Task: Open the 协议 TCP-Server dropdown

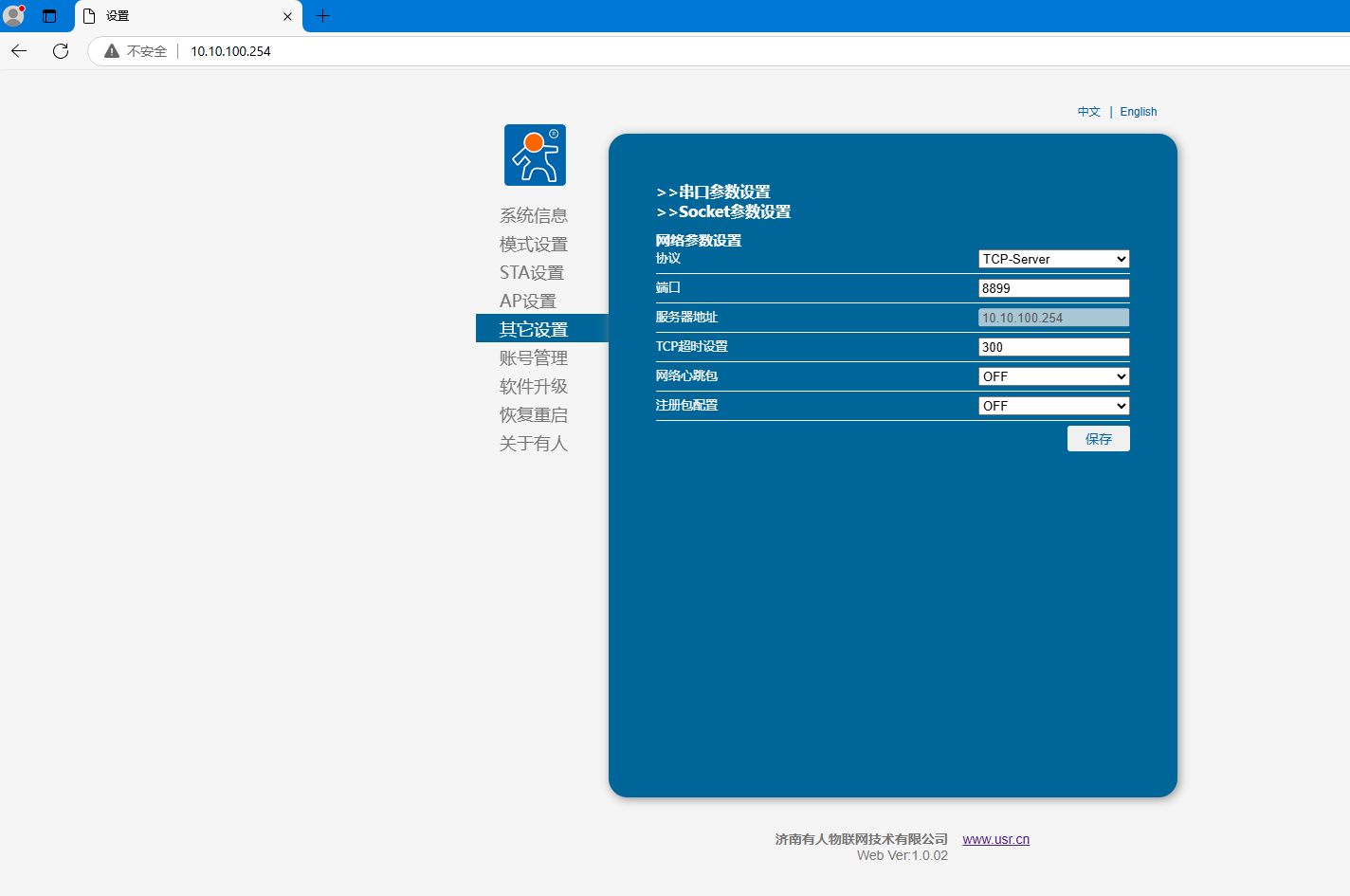Action: (1053, 259)
